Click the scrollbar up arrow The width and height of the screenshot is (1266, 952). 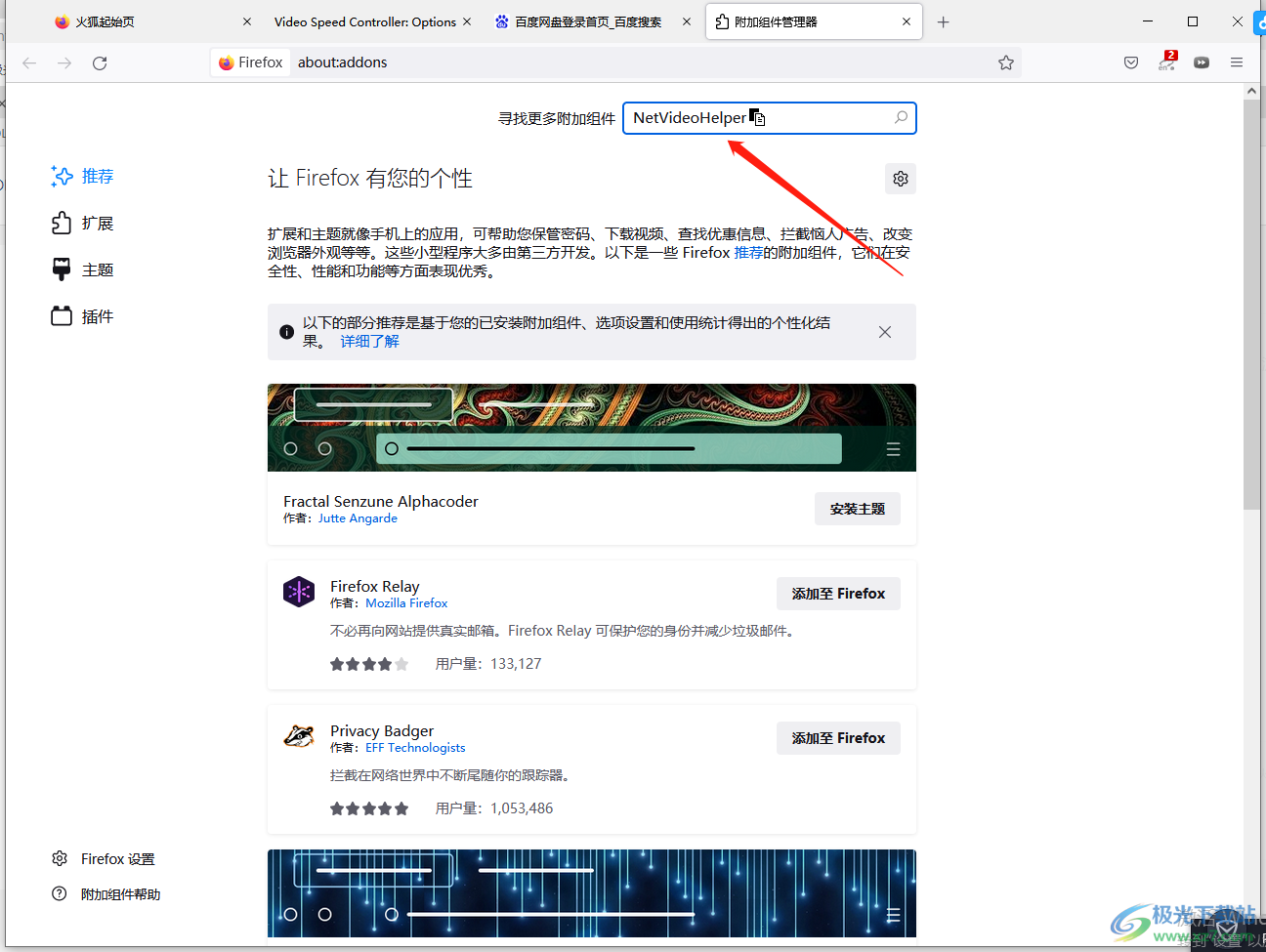click(x=1251, y=91)
